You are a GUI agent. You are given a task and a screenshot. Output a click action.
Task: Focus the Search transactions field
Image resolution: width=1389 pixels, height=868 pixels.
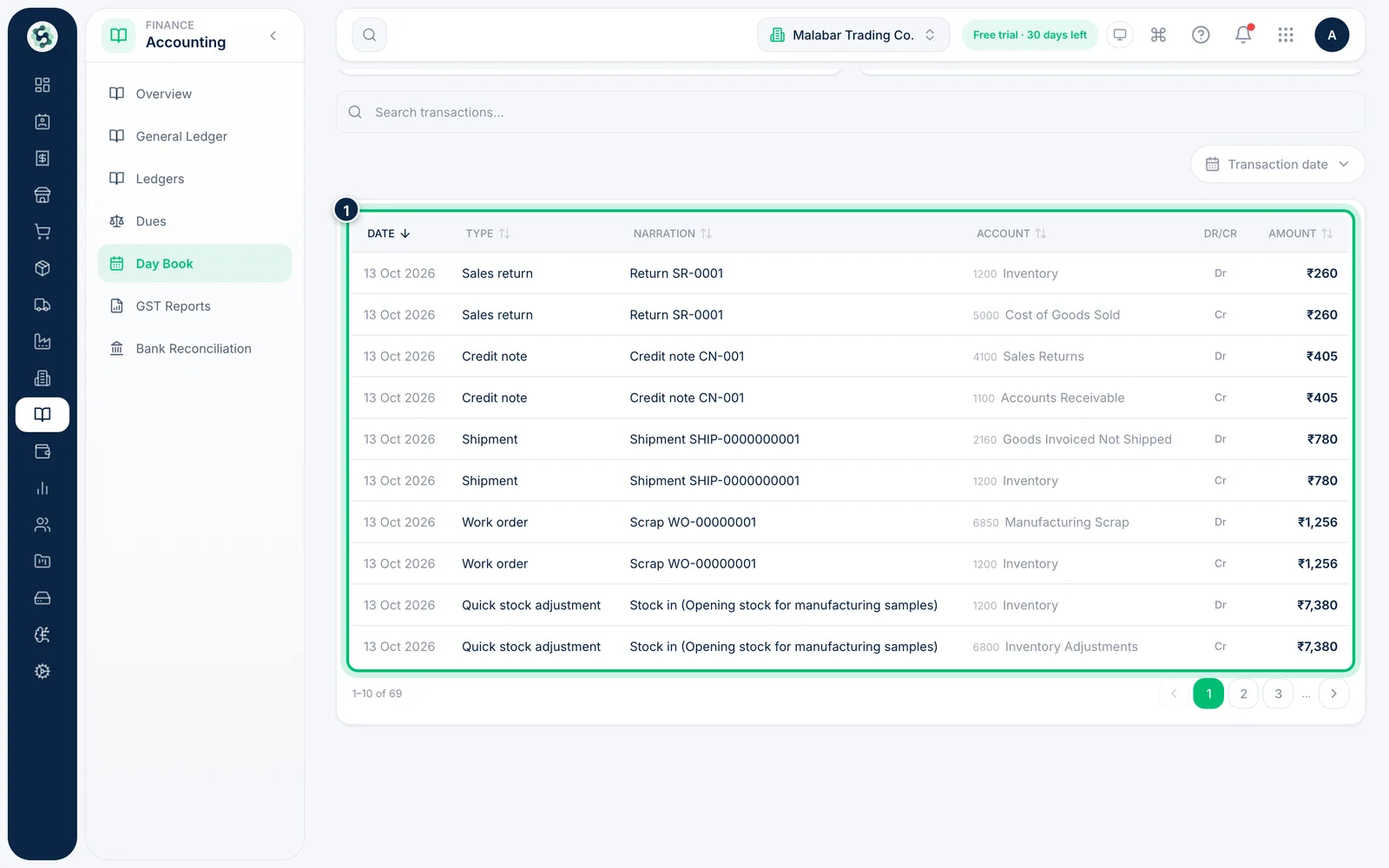850,112
